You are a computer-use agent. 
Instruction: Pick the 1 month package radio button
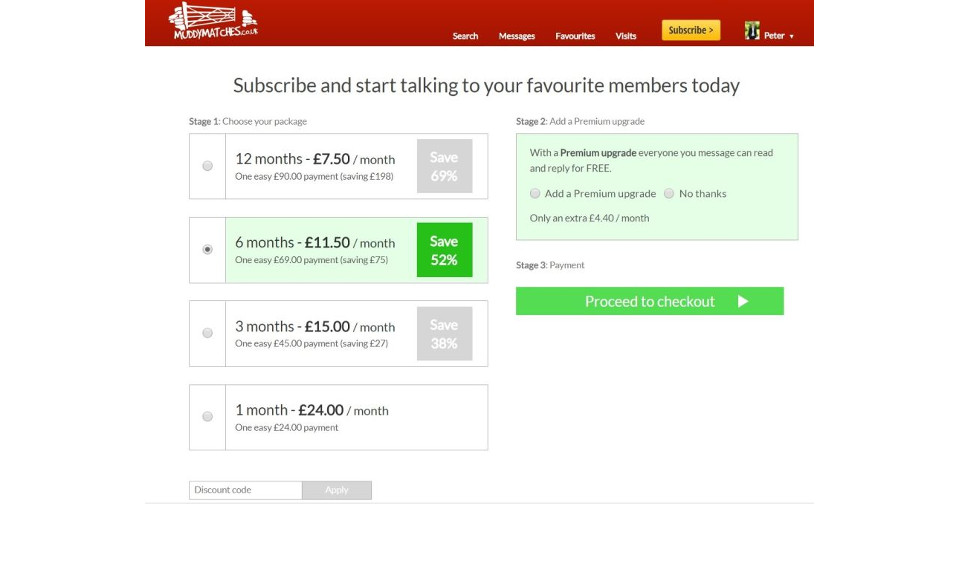208,417
